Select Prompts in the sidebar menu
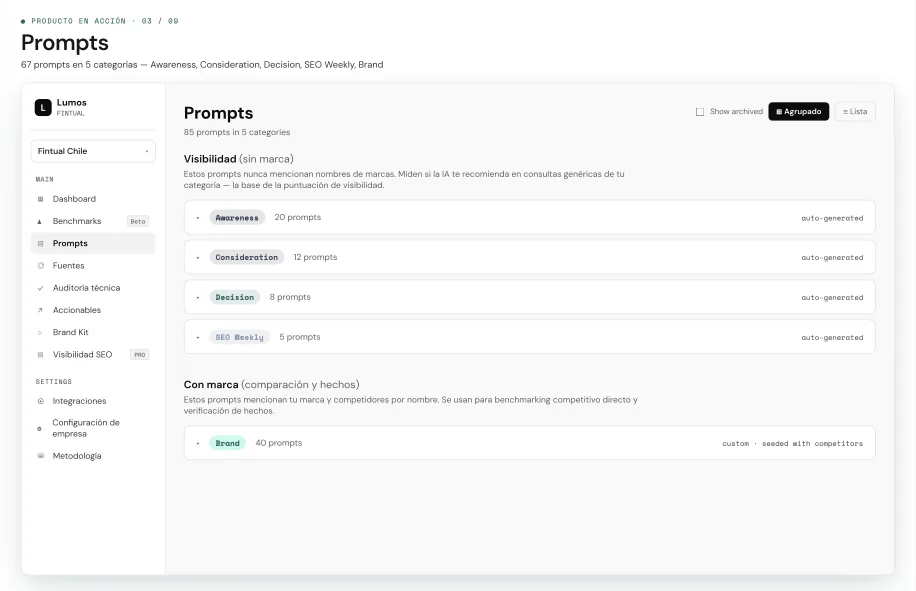Viewport: 916px width, 591px height. pyautogui.click(x=93, y=244)
